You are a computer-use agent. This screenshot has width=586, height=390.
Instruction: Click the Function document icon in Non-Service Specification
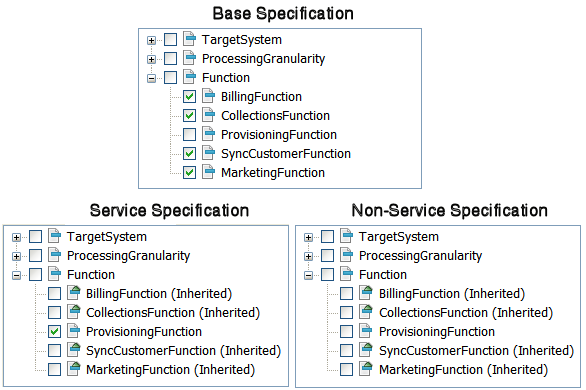[x=347, y=274]
